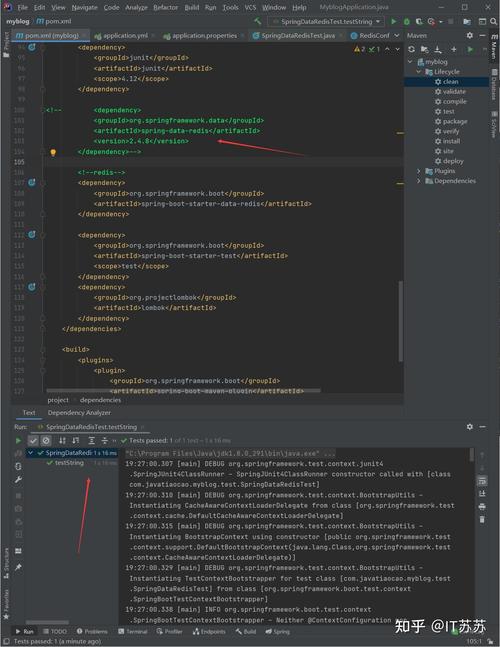Run the selected Maven build

tap(470, 49)
